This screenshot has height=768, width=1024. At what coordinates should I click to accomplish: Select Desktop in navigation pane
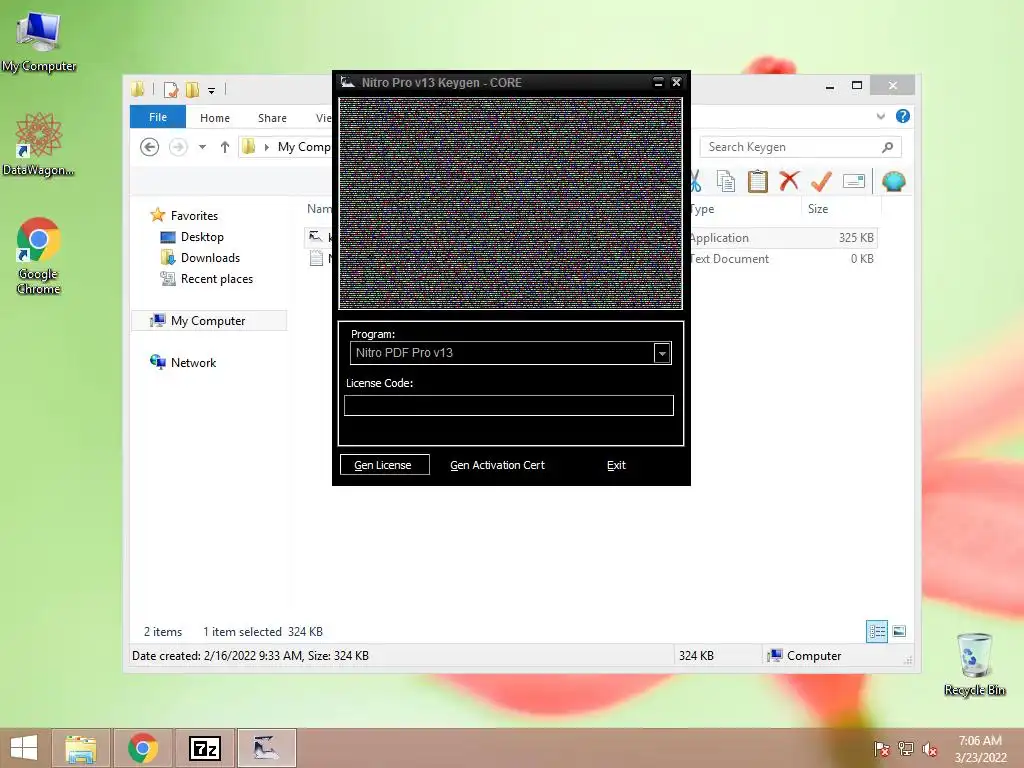coord(202,237)
